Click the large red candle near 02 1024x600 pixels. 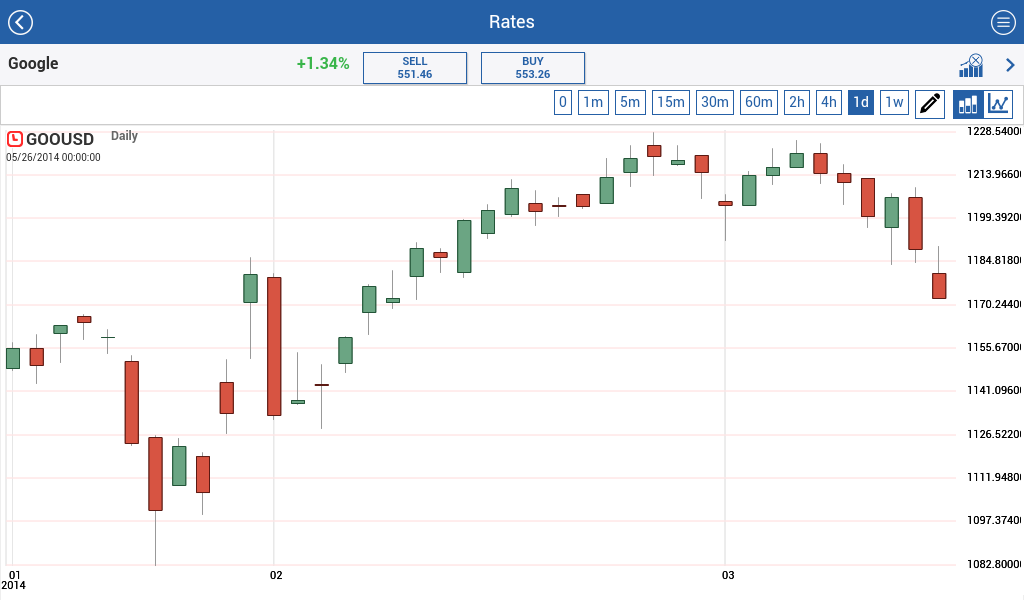pos(274,346)
